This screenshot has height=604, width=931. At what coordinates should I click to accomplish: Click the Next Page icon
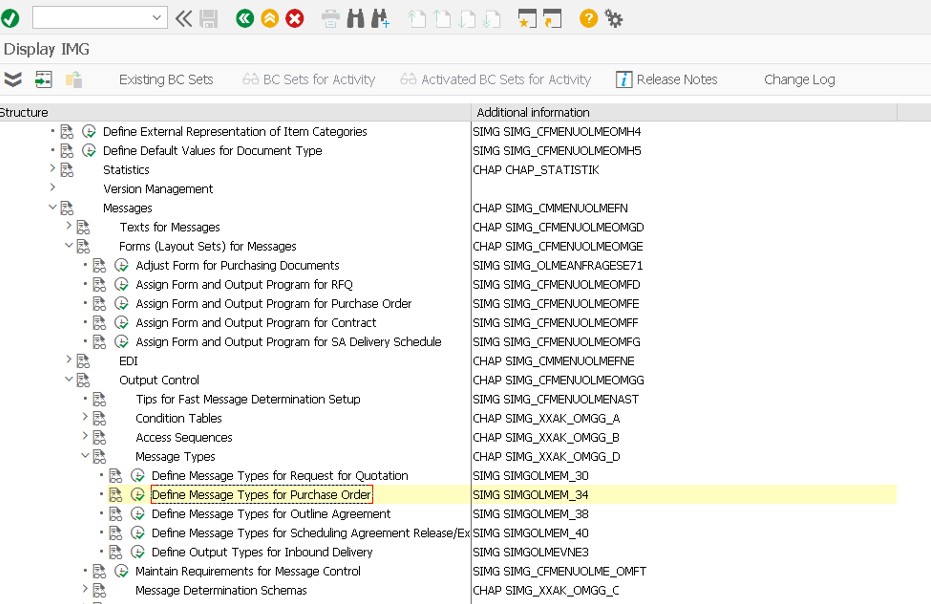click(x=467, y=18)
